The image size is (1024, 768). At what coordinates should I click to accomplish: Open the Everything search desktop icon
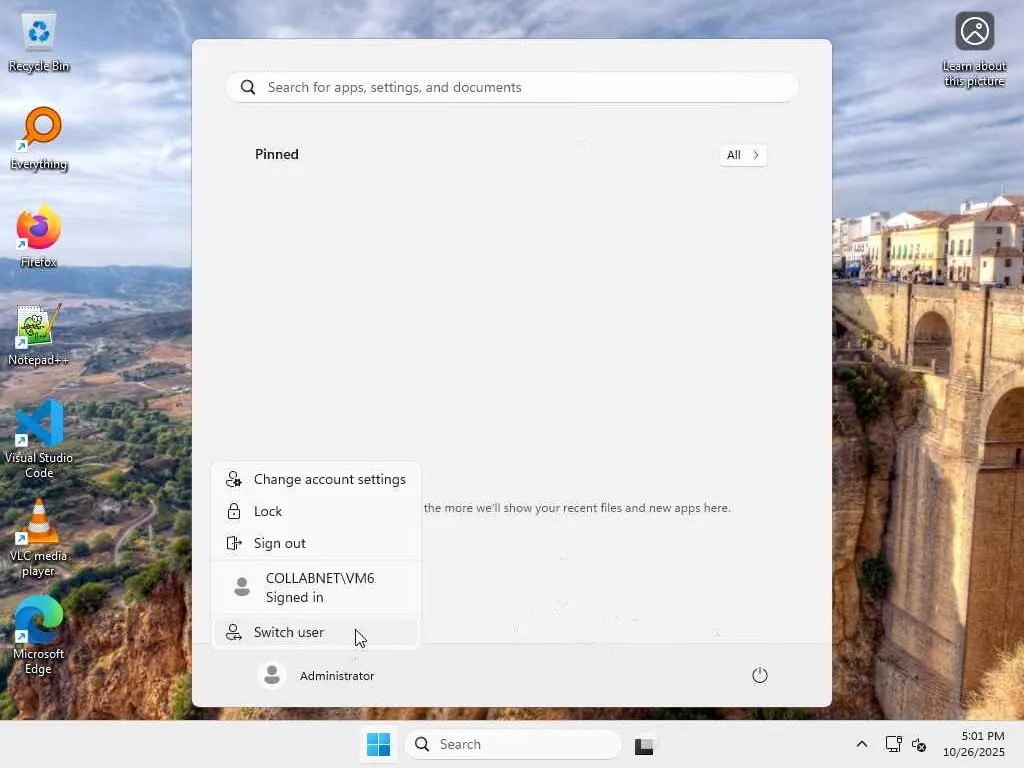coord(39,138)
